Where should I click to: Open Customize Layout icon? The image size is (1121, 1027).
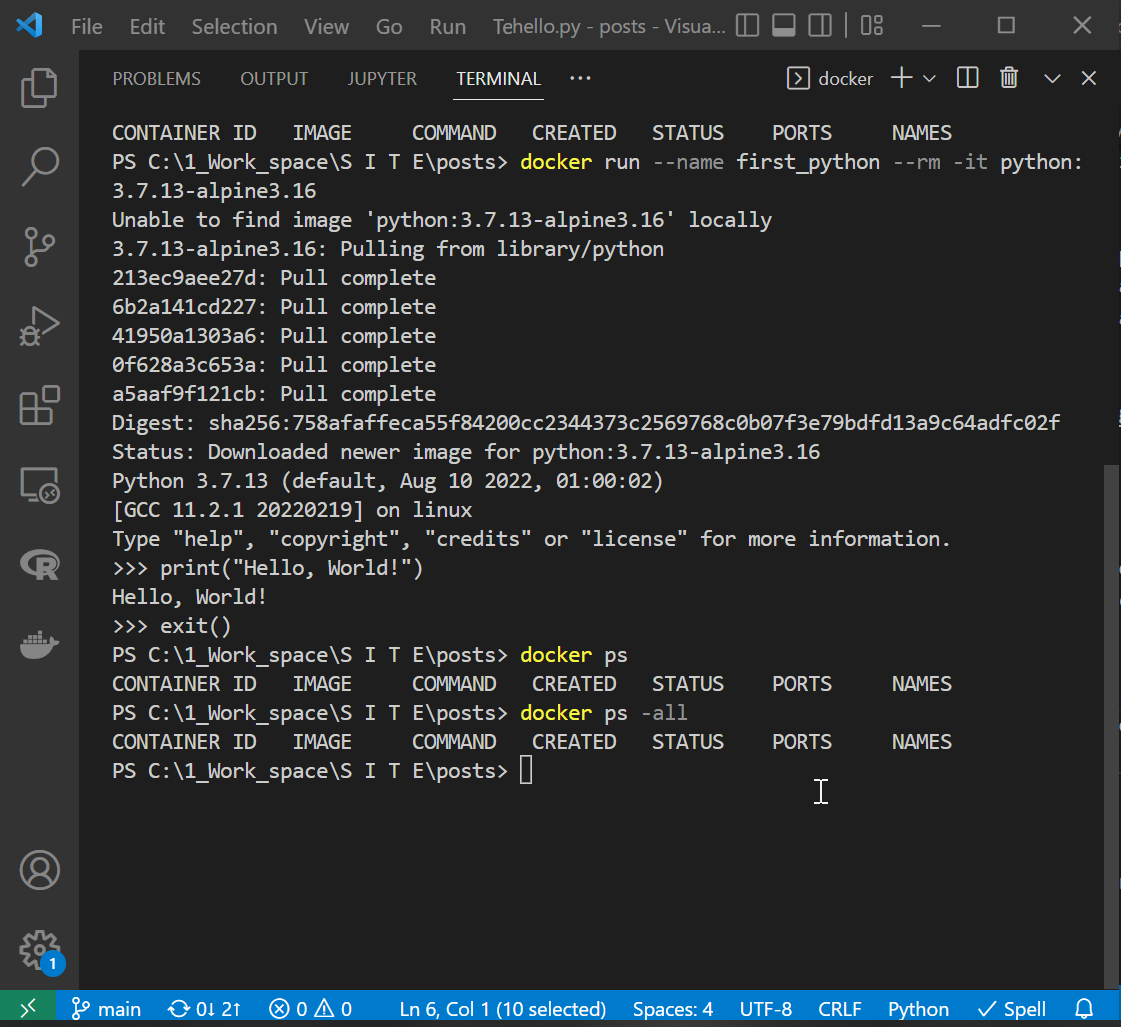click(x=871, y=26)
